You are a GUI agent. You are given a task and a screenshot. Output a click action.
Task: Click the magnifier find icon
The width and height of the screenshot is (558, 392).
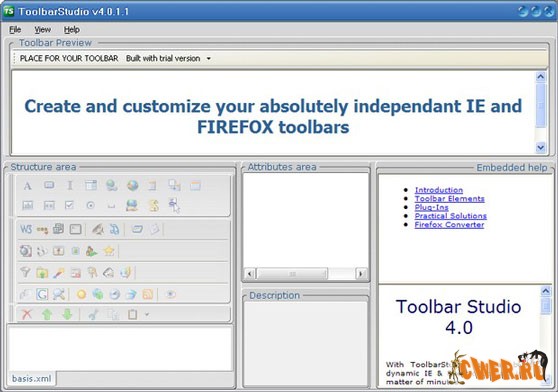[x=59, y=294]
